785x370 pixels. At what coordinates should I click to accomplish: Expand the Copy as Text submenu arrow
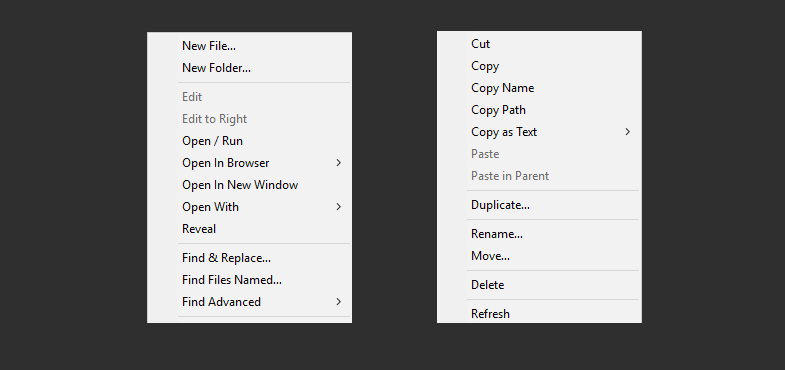(628, 132)
